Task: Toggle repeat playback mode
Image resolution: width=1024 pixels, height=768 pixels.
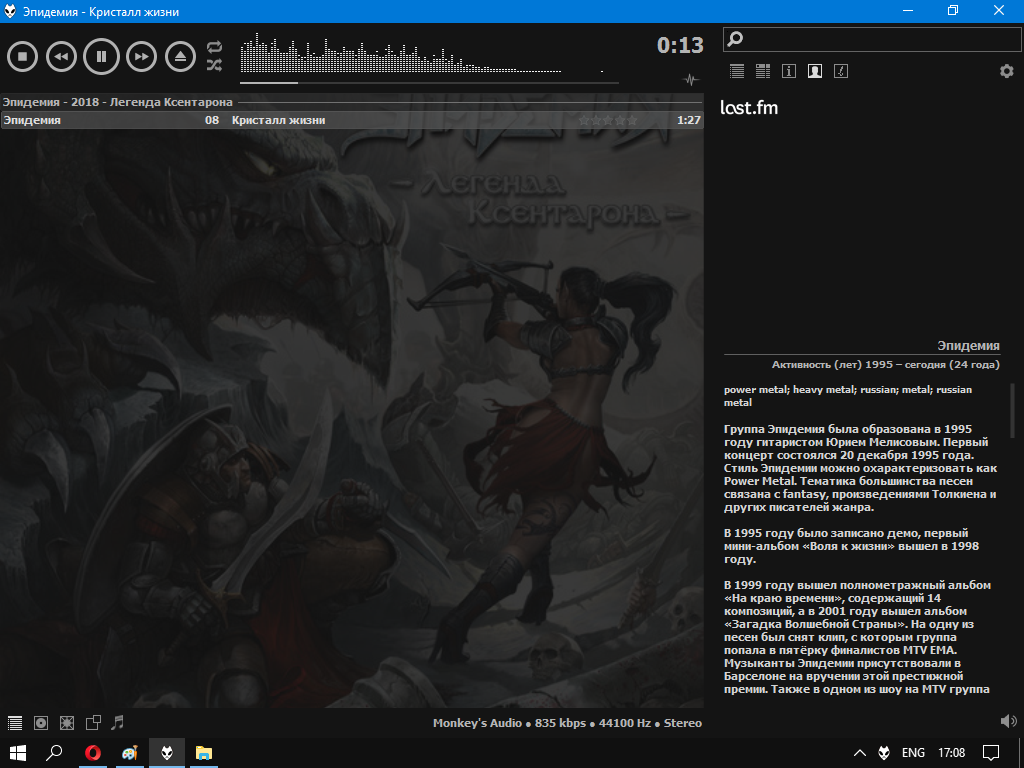Action: pyautogui.click(x=214, y=47)
